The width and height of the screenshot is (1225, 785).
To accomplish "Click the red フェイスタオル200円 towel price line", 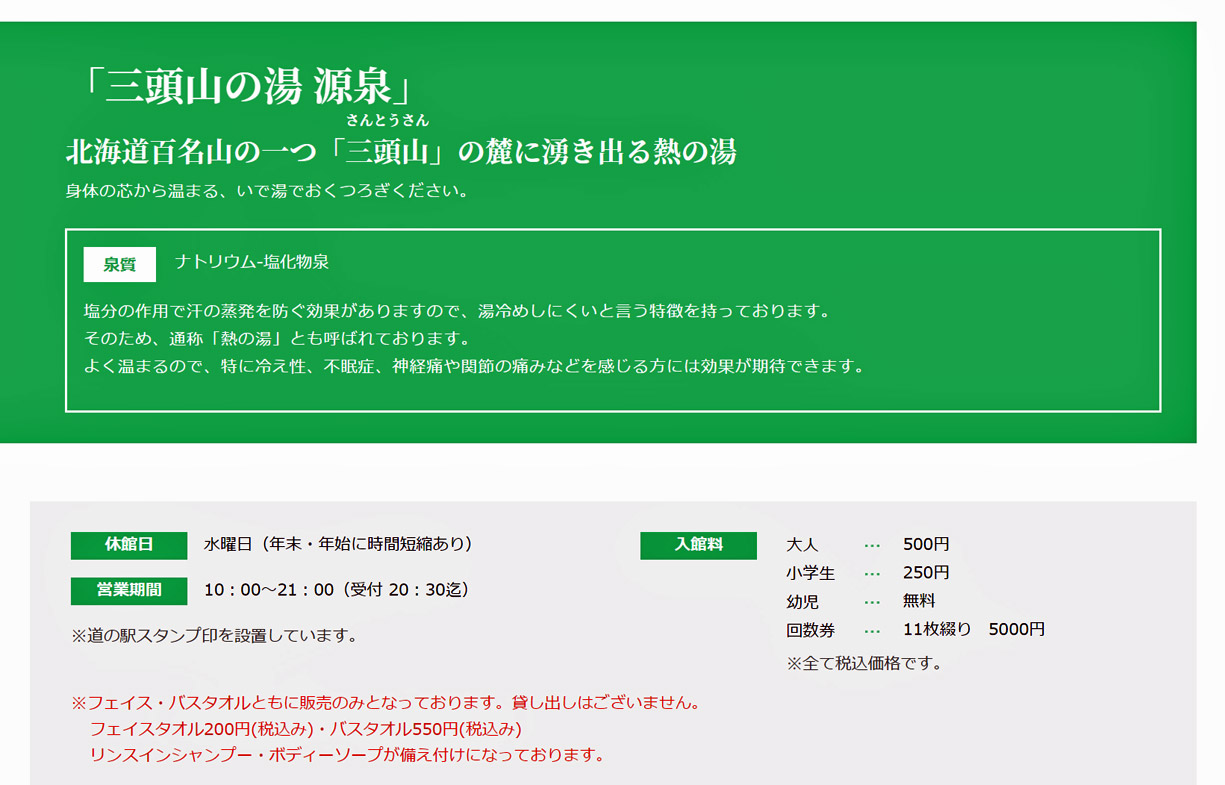I will [305, 729].
